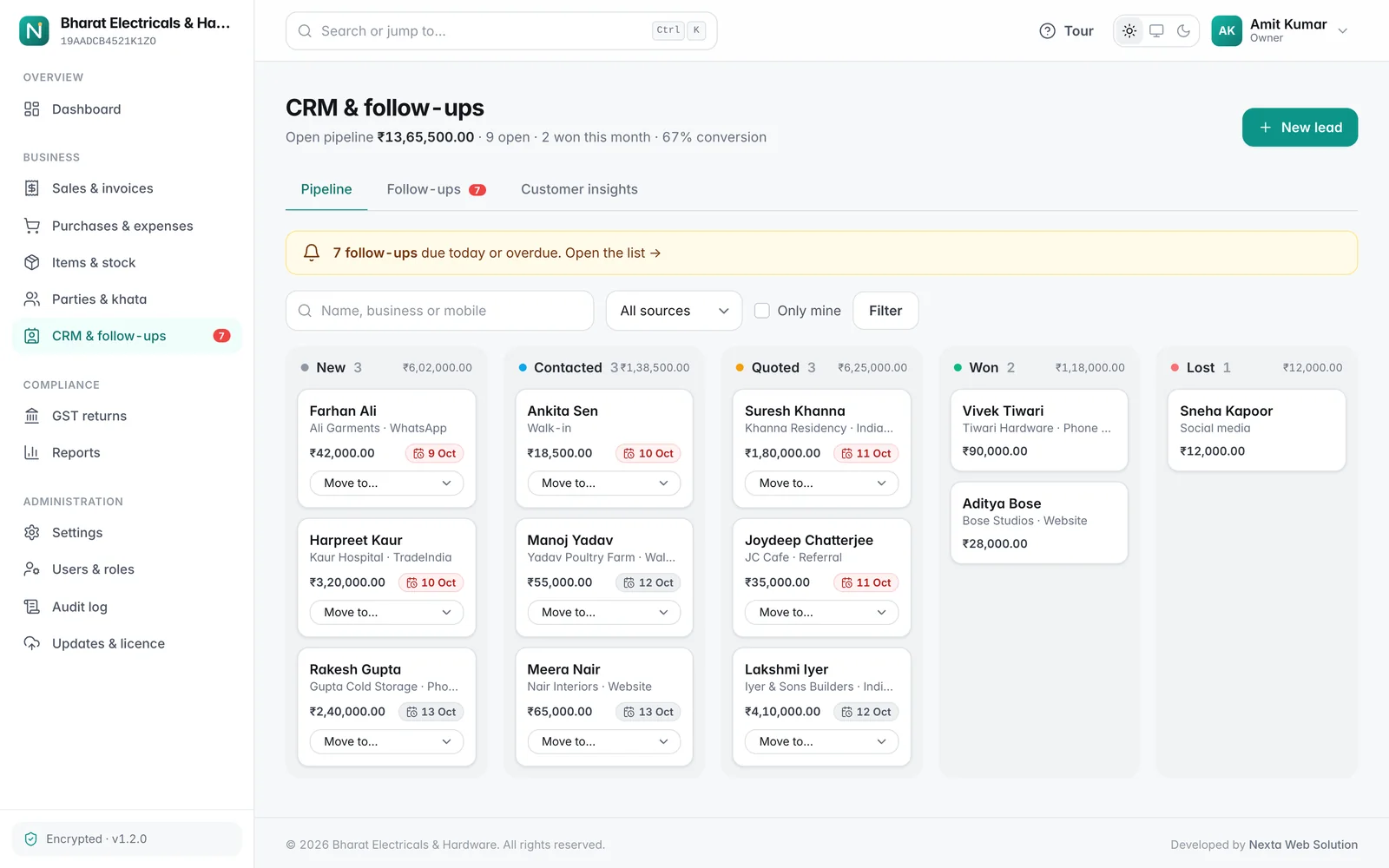Click the Users & roles icon
This screenshot has width=1389, height=868.
(32, 569)
